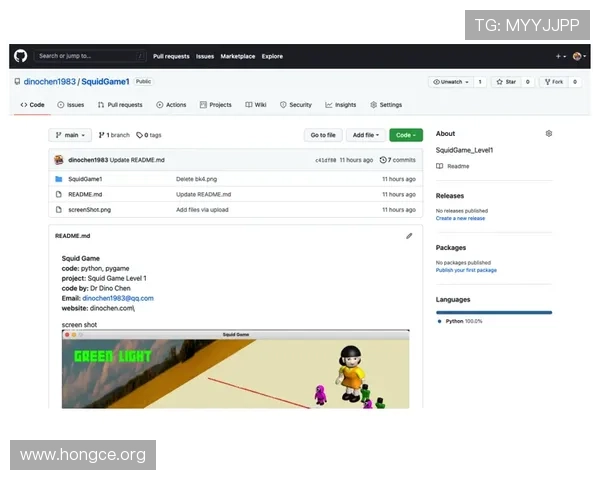Click the eye icon on Unwatch button
This screenshot has height=480, width=600.
click(436, 82)
